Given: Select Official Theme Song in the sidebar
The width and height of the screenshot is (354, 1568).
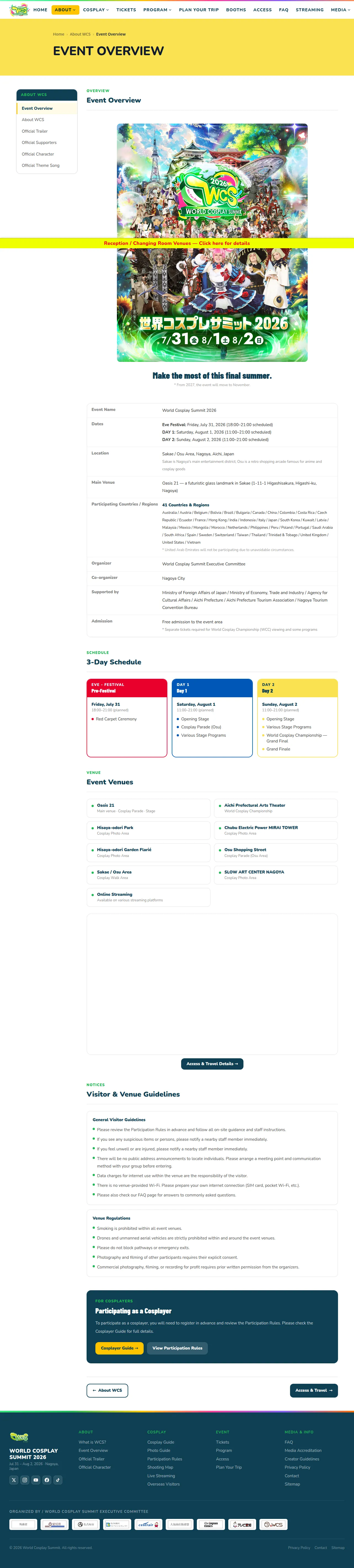Looking at the screenshot, I should [x=47, y=165].
